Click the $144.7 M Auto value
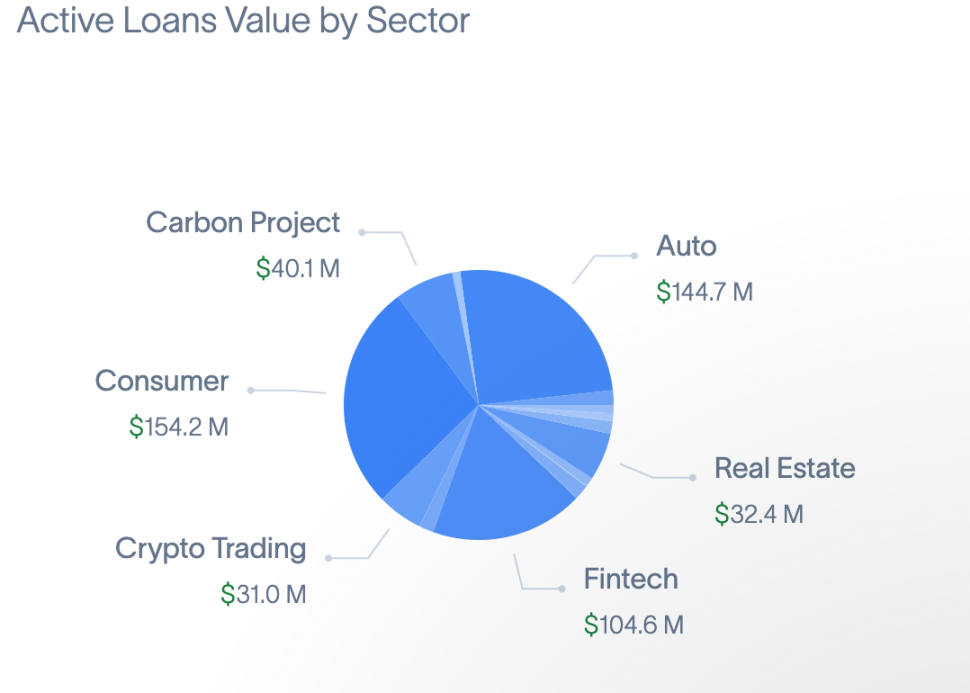Viewport: 970px width, 693px height. point(705,291)
